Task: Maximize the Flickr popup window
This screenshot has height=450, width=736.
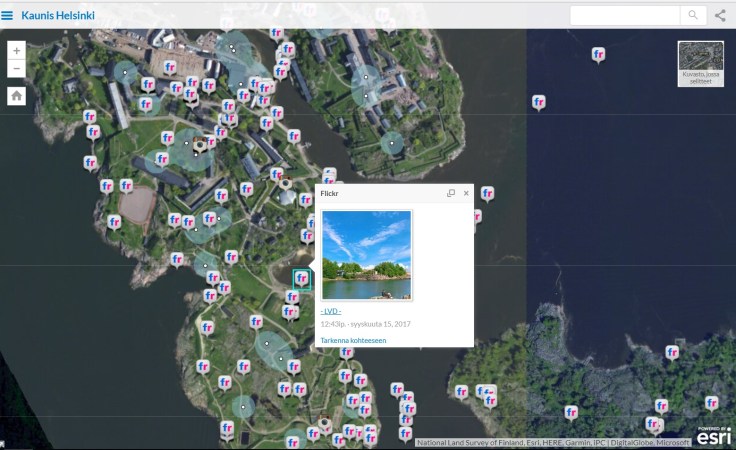Action: 451,193
